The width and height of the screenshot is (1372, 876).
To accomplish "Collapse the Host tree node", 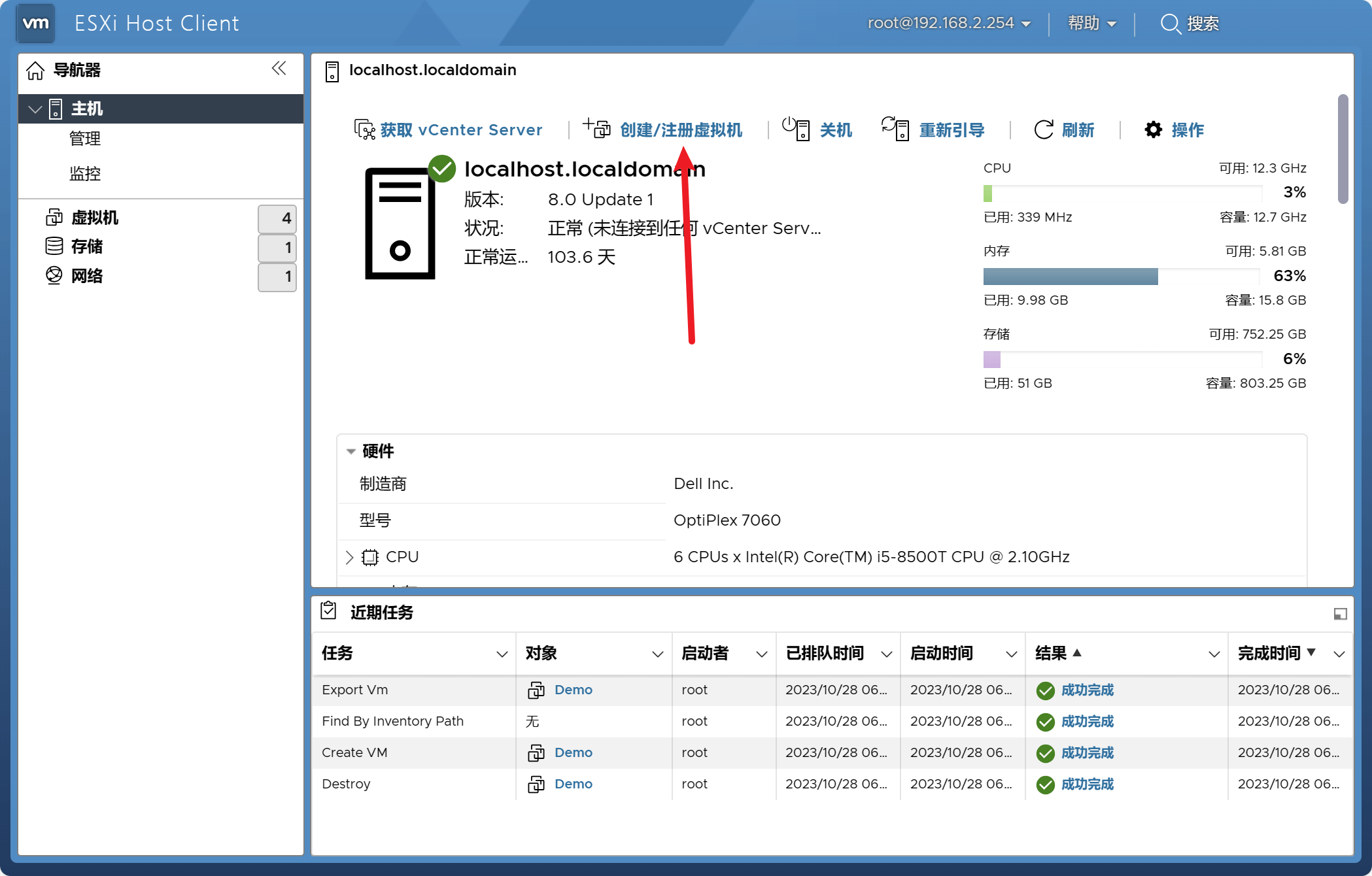I will pyautogui.click(x=36, y=109).
